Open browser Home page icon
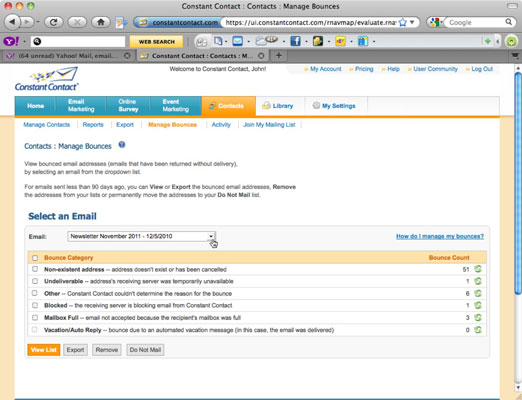522x400 pixels. pyautogui.click(x=101, y=22)
